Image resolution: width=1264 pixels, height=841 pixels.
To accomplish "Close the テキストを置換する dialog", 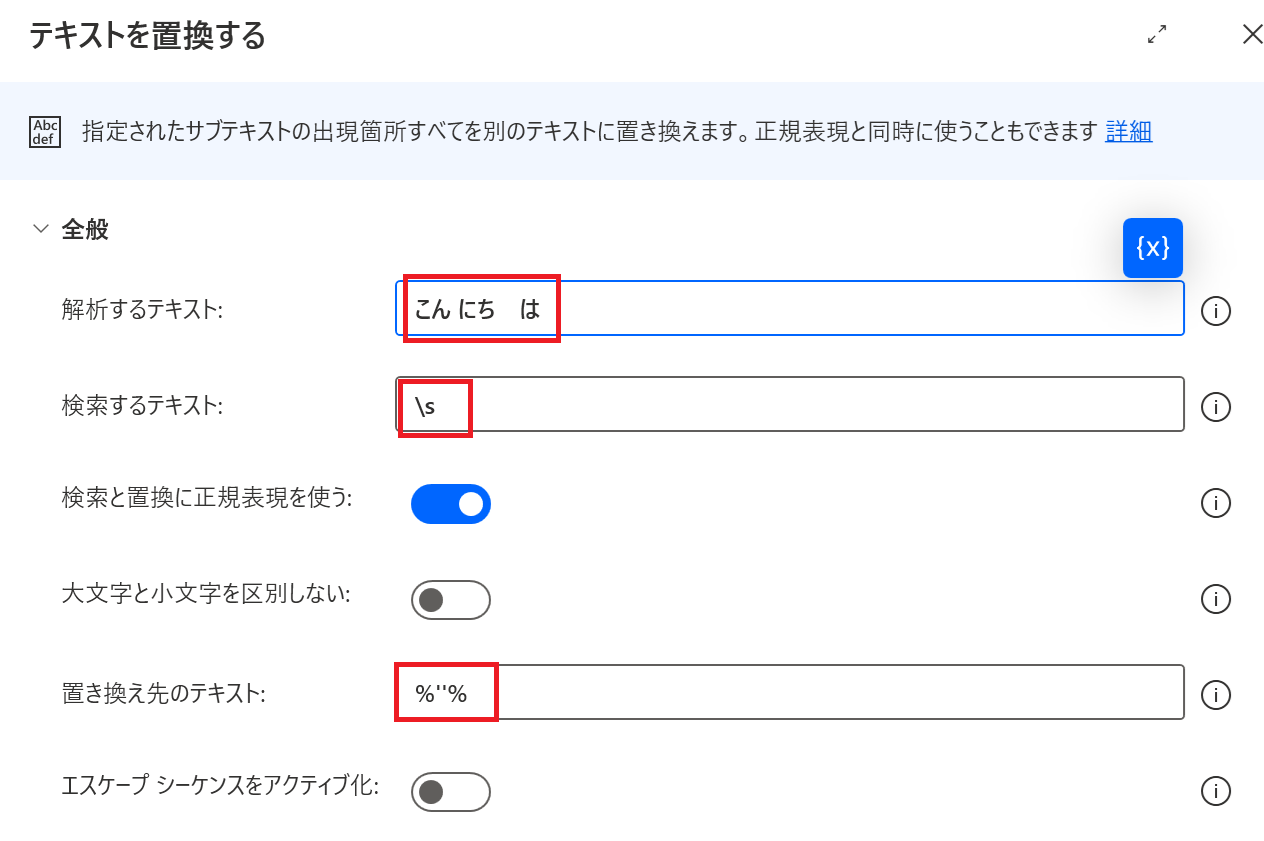I will (x=1252, y=35).
